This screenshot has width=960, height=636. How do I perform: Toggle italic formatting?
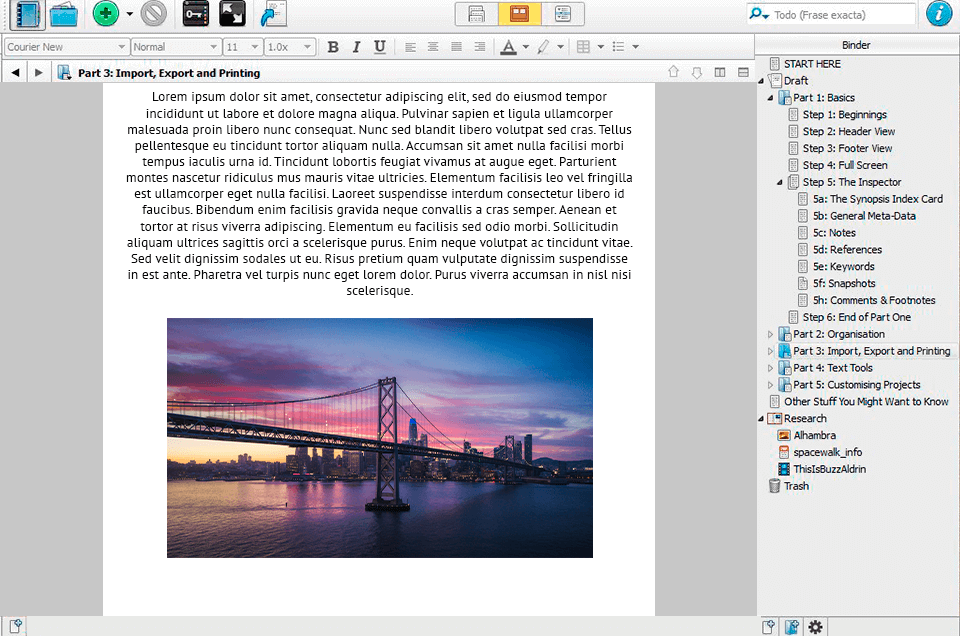(x=356, y=46)
